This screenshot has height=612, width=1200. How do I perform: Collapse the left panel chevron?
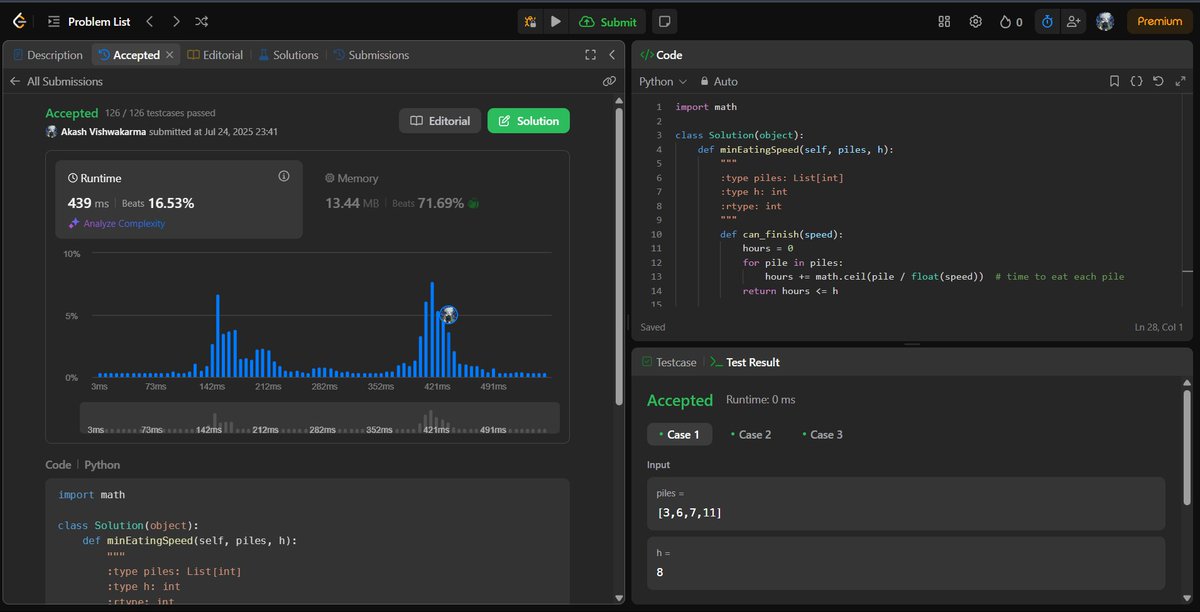pyautogui.click(x=613, y=55)
